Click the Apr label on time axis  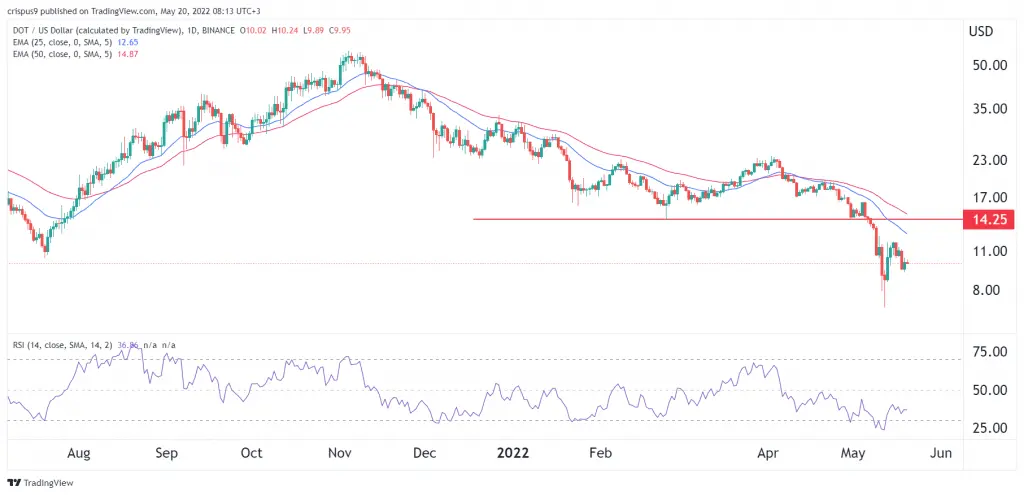[767, 454]
